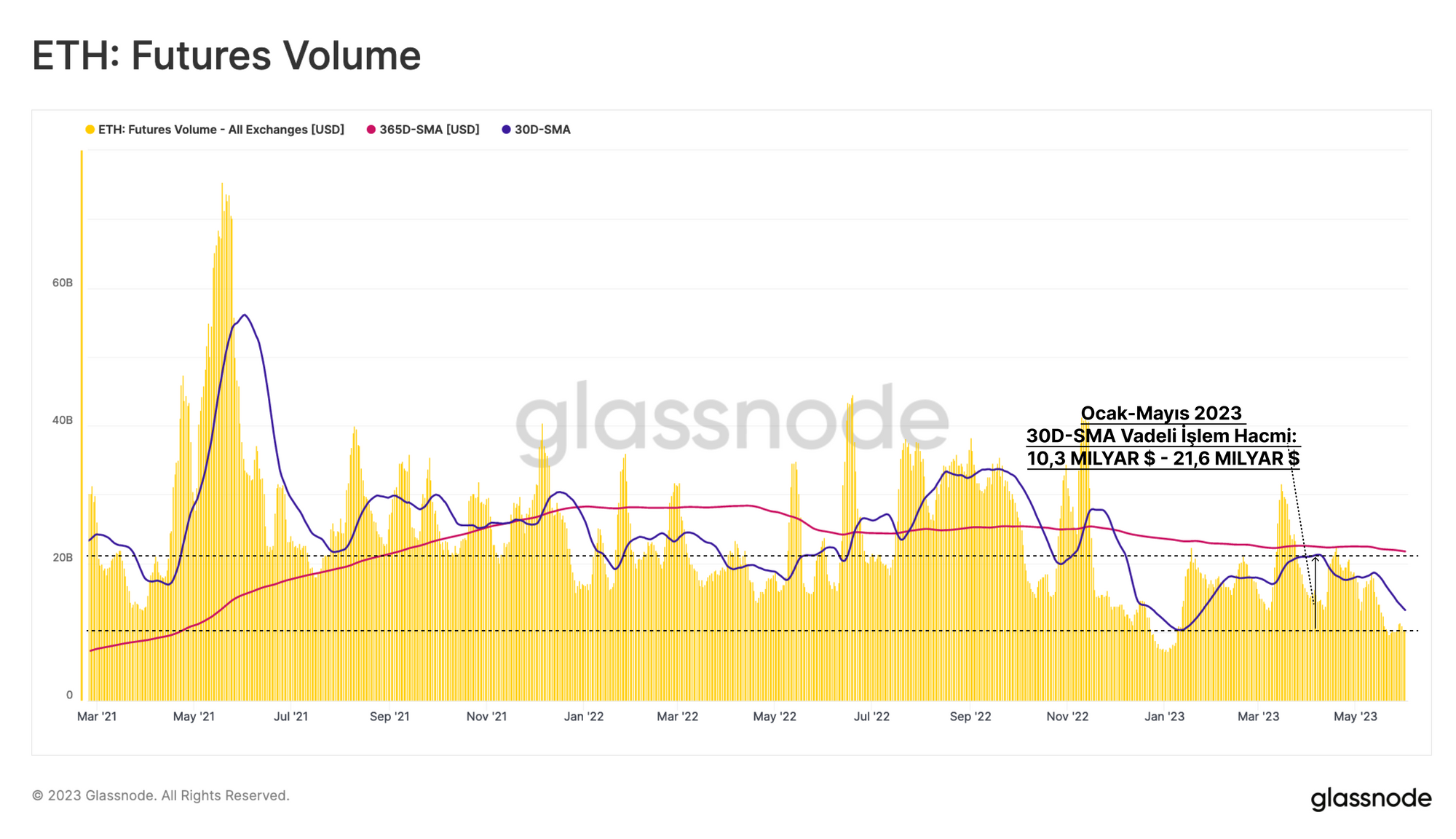This screenshot has width=1456, height=839.
Task: Click the May '21 x-axis label
Action: coord(194,716)
